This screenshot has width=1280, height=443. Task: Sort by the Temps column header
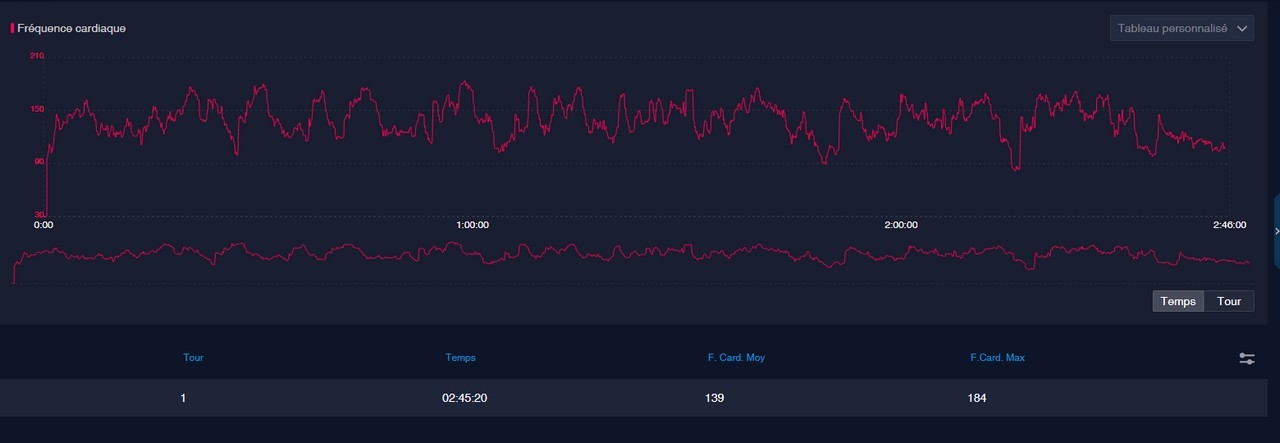tap(461, 357)
